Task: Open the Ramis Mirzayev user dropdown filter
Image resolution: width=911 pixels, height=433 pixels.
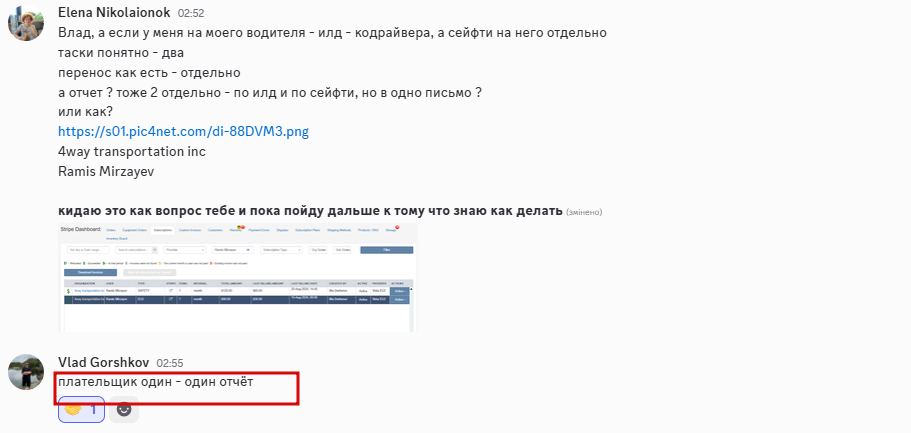Action: click(x=233, y=250)
